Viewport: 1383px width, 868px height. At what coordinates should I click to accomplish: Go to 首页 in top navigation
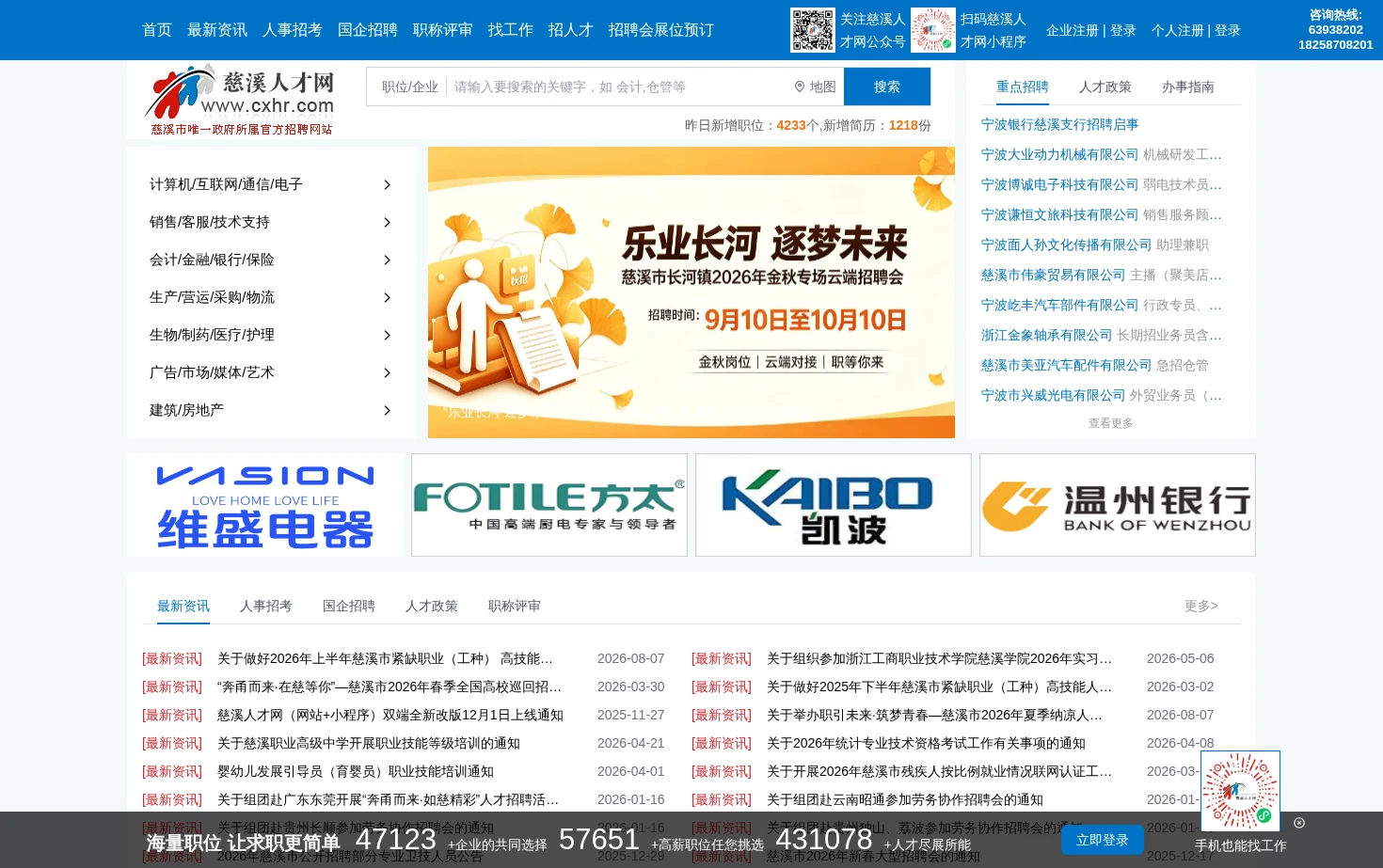[157, 30]
